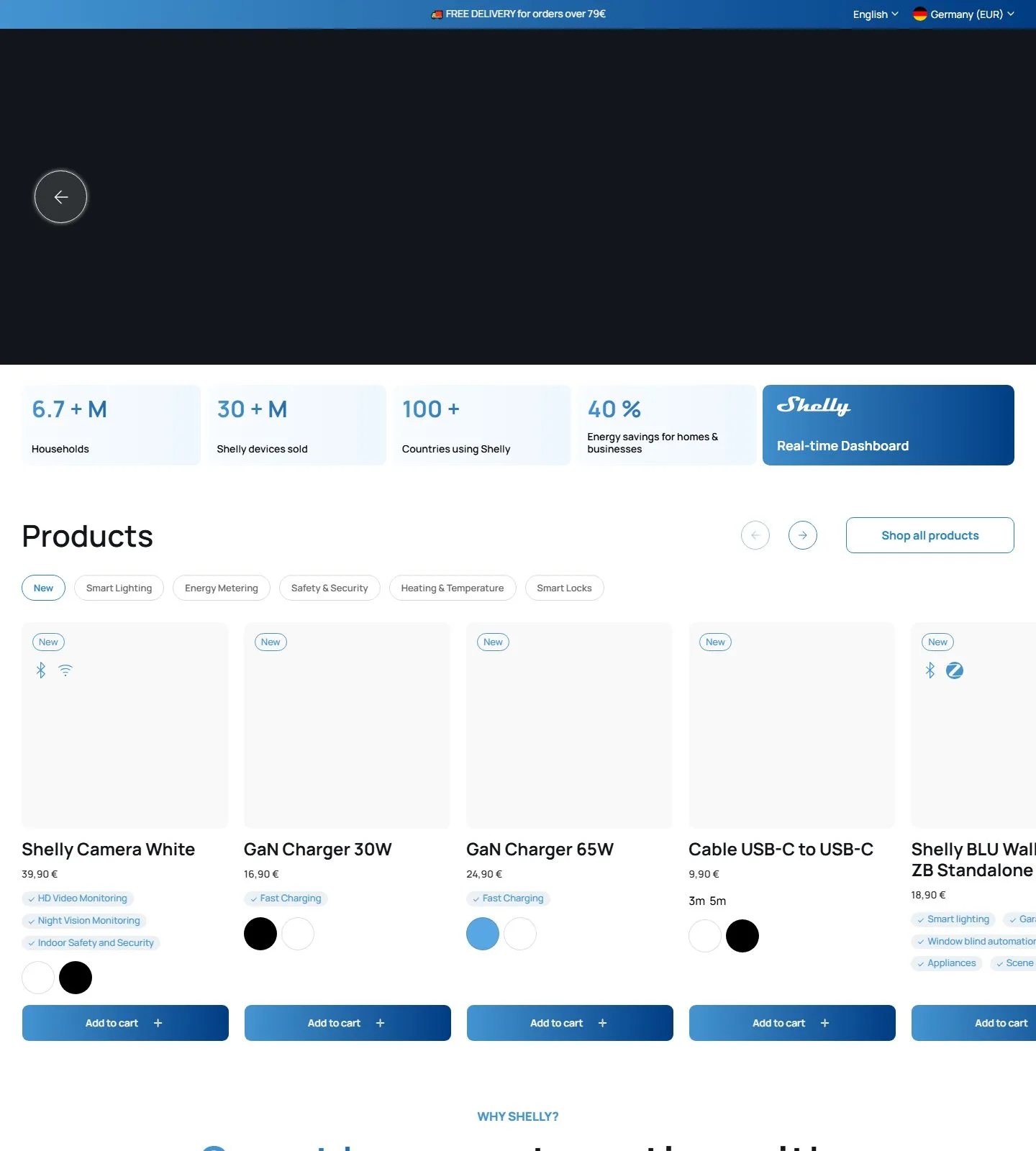Click the 40 % Energy savings card
1036x1151 pixels.
[x=667, y=425]
